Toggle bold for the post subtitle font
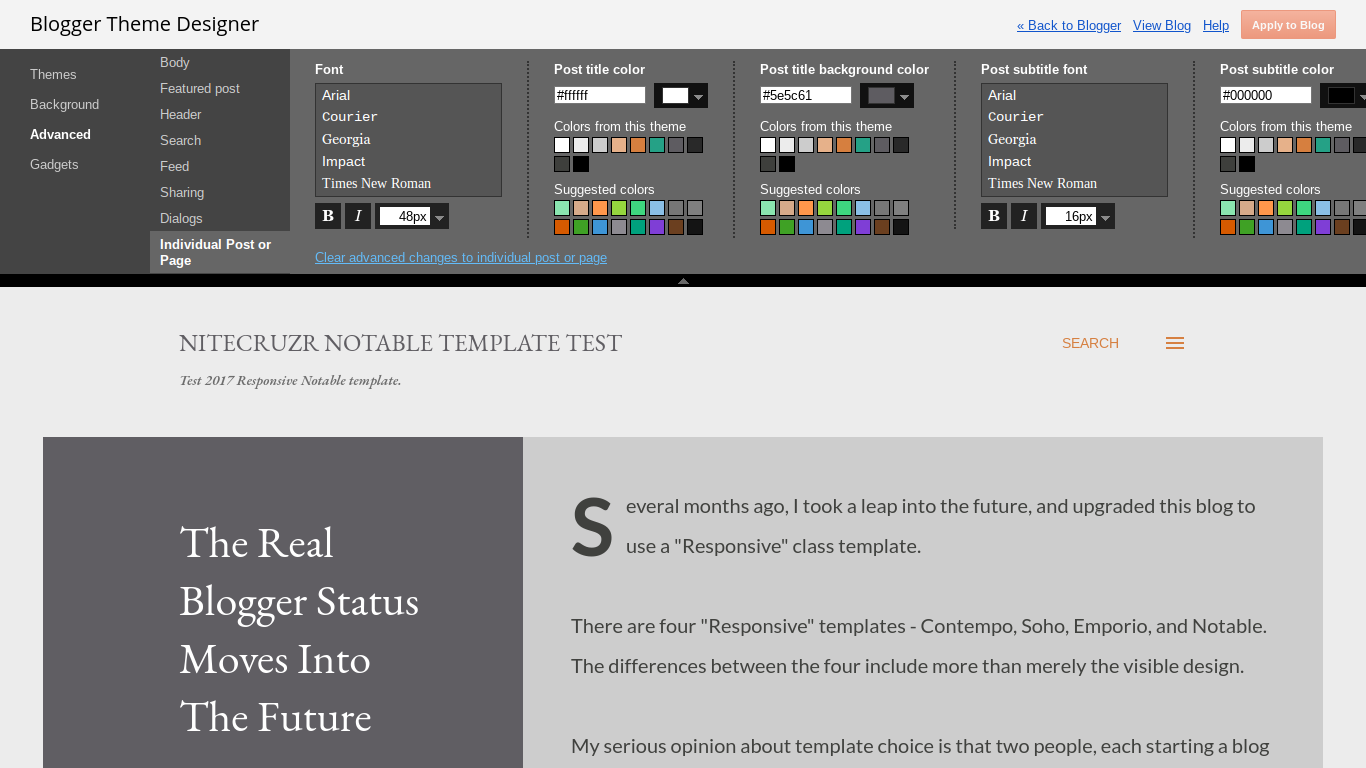Screen dimensions: 1366x768 pyautogui.click(x=993, y=215)
